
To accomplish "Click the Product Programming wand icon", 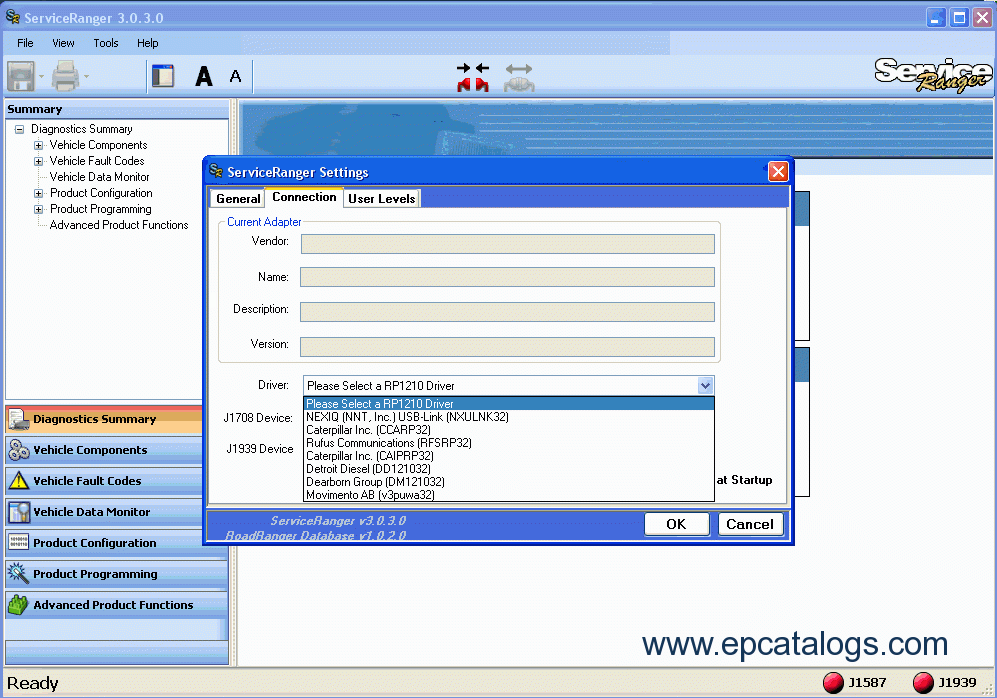I will (x=18, y=573).
